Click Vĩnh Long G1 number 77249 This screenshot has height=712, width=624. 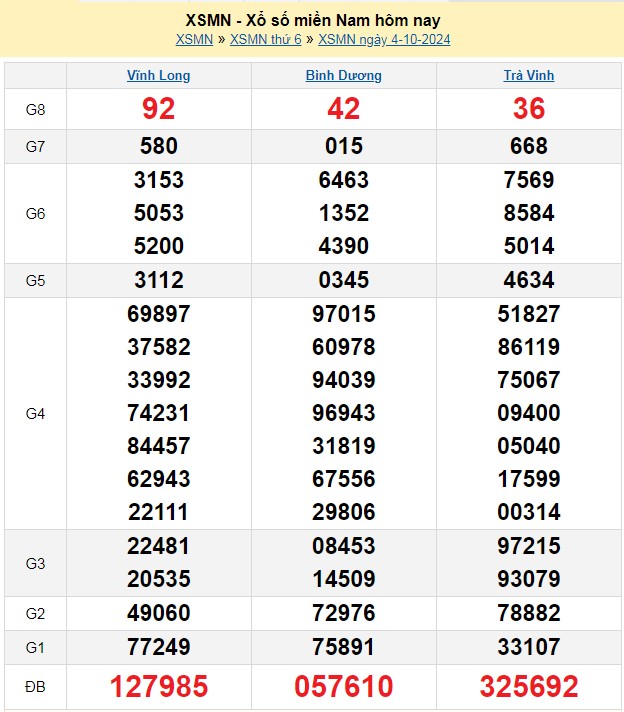point(158,647)
